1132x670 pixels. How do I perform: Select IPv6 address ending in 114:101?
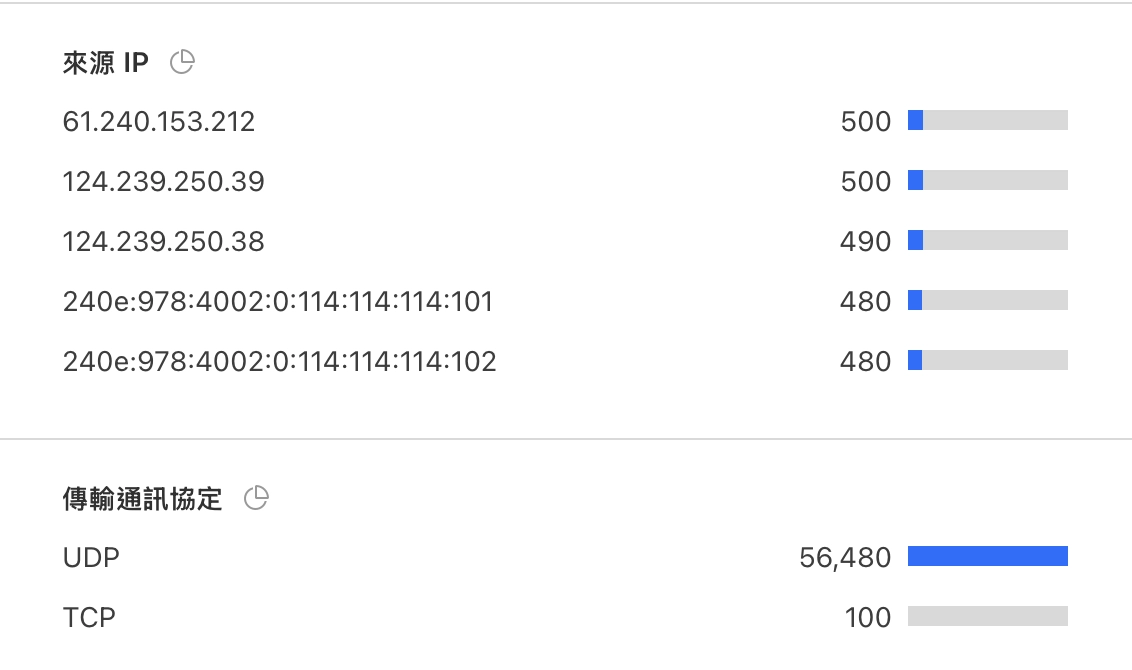pyautogui.click(x=278, y=301)
